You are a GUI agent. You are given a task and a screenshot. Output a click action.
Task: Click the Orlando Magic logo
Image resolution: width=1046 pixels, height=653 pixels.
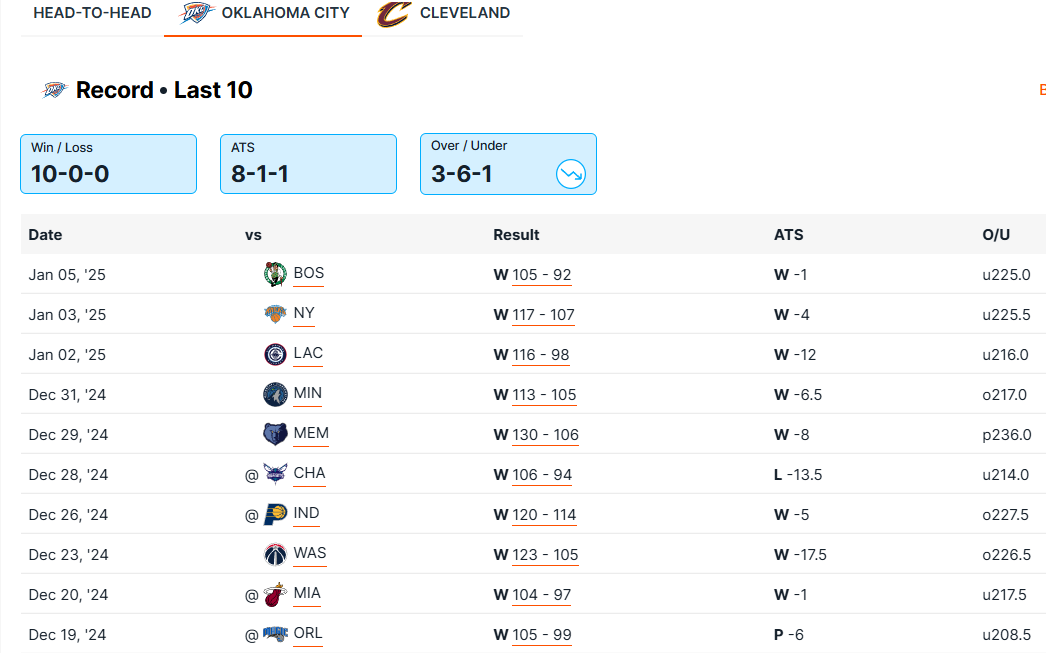(275, 634)
